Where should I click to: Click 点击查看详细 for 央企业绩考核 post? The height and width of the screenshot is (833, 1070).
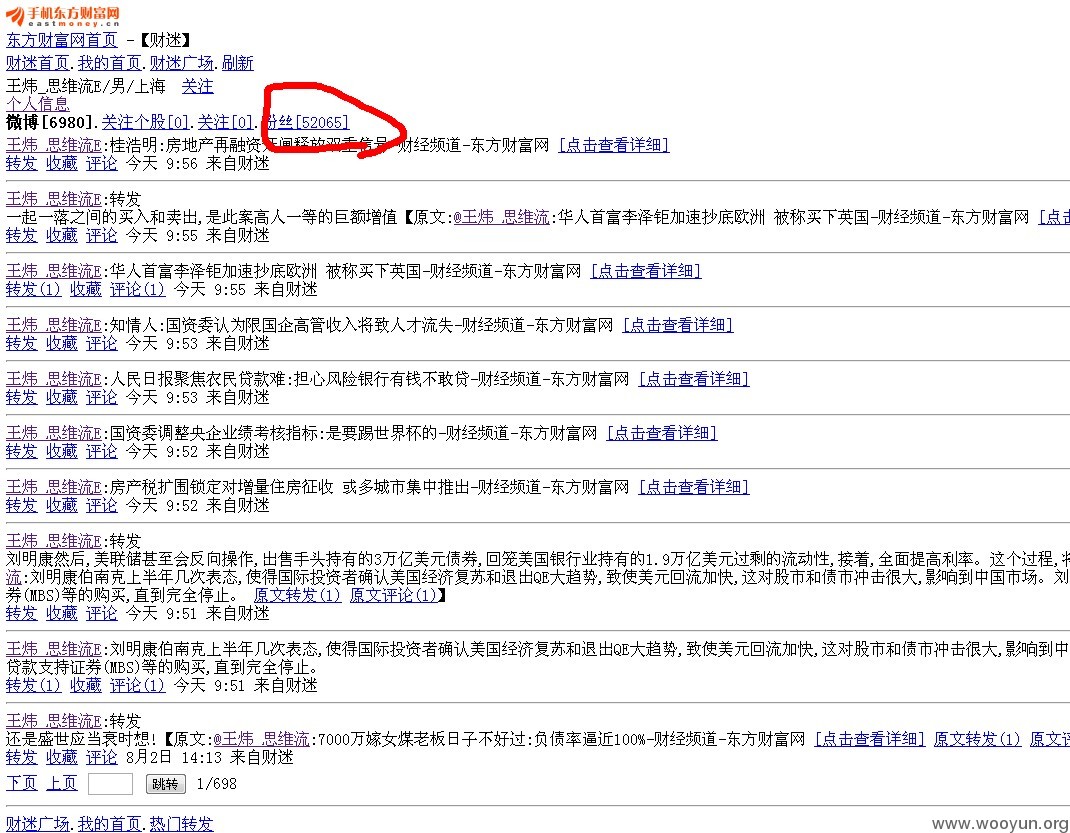(x=662, y=433)
